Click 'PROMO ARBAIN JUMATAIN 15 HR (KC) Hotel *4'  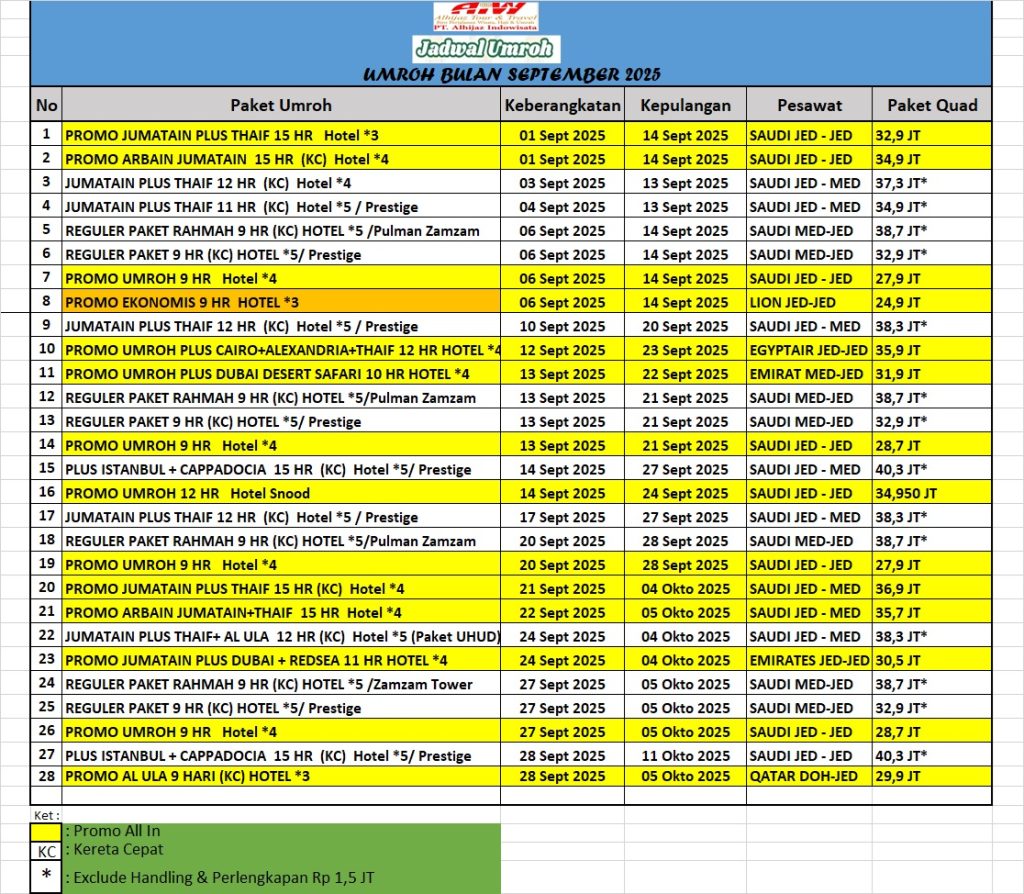coord(281,159)
